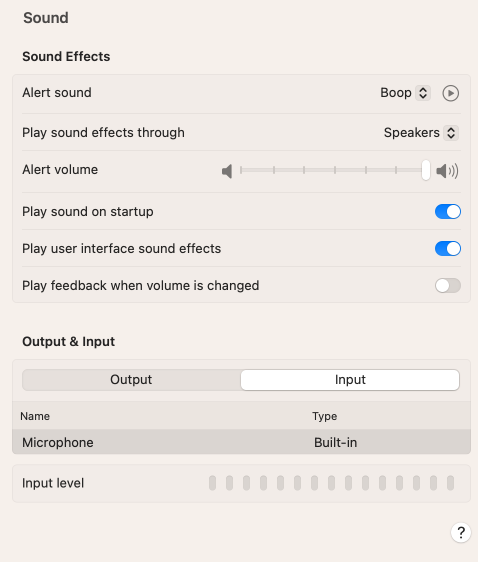Switch to the Output tab

131,380
